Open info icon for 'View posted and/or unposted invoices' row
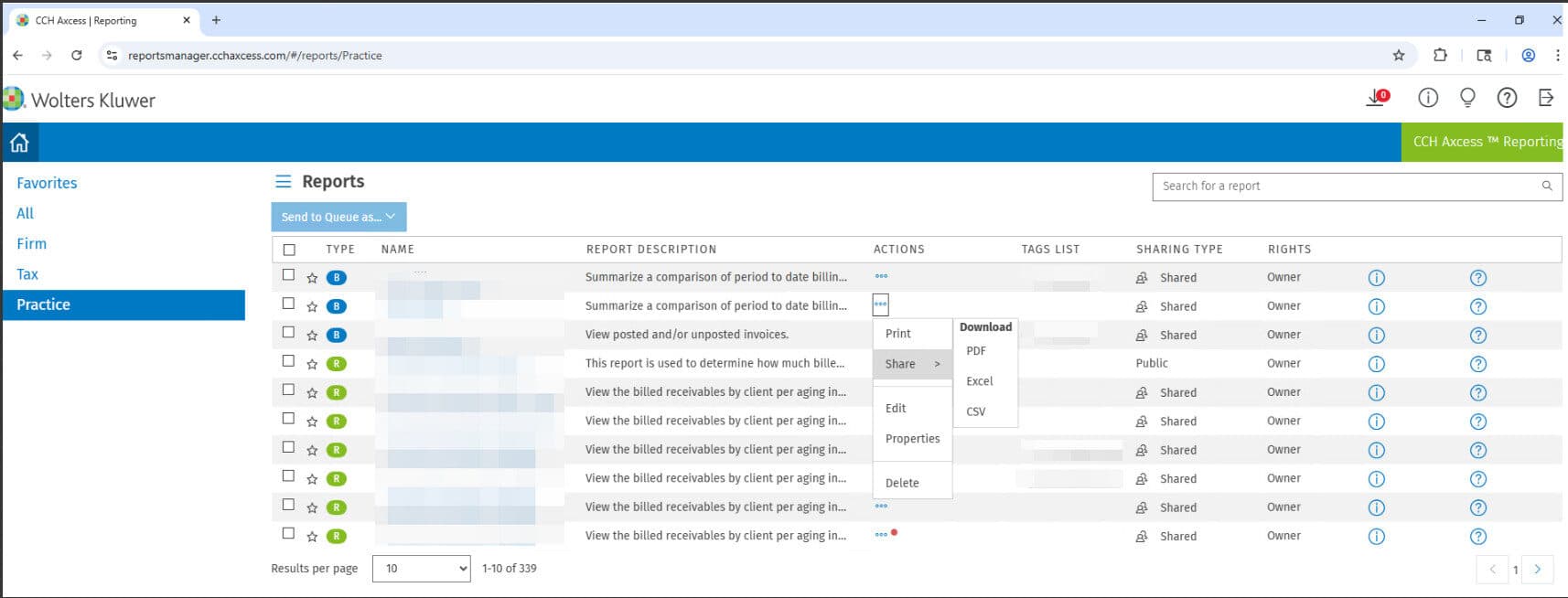Screen dimensions: 1568x598 click(1376, 336)
